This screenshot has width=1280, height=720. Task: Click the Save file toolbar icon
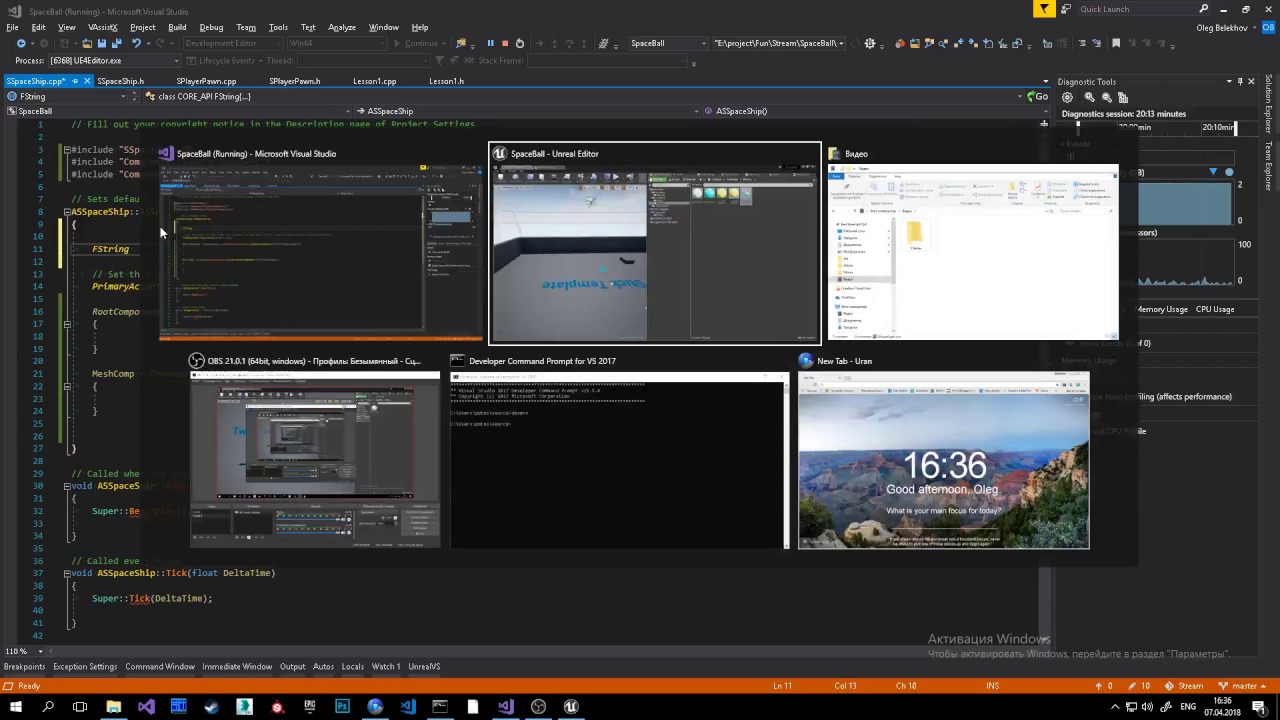102,43
